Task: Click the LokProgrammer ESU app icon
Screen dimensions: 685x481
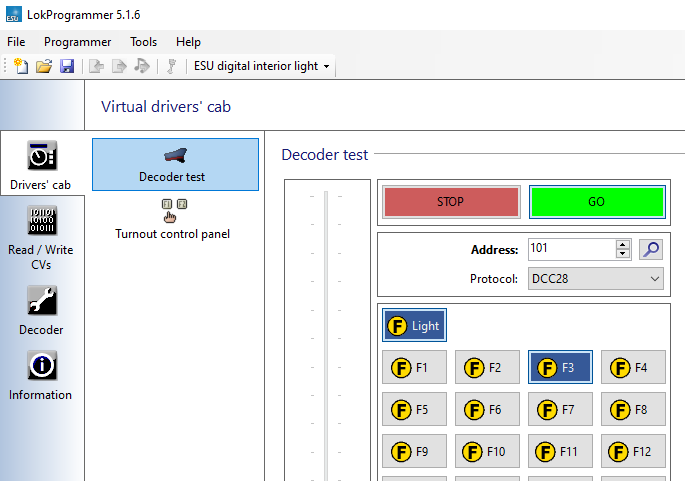Action: [14, 14]
